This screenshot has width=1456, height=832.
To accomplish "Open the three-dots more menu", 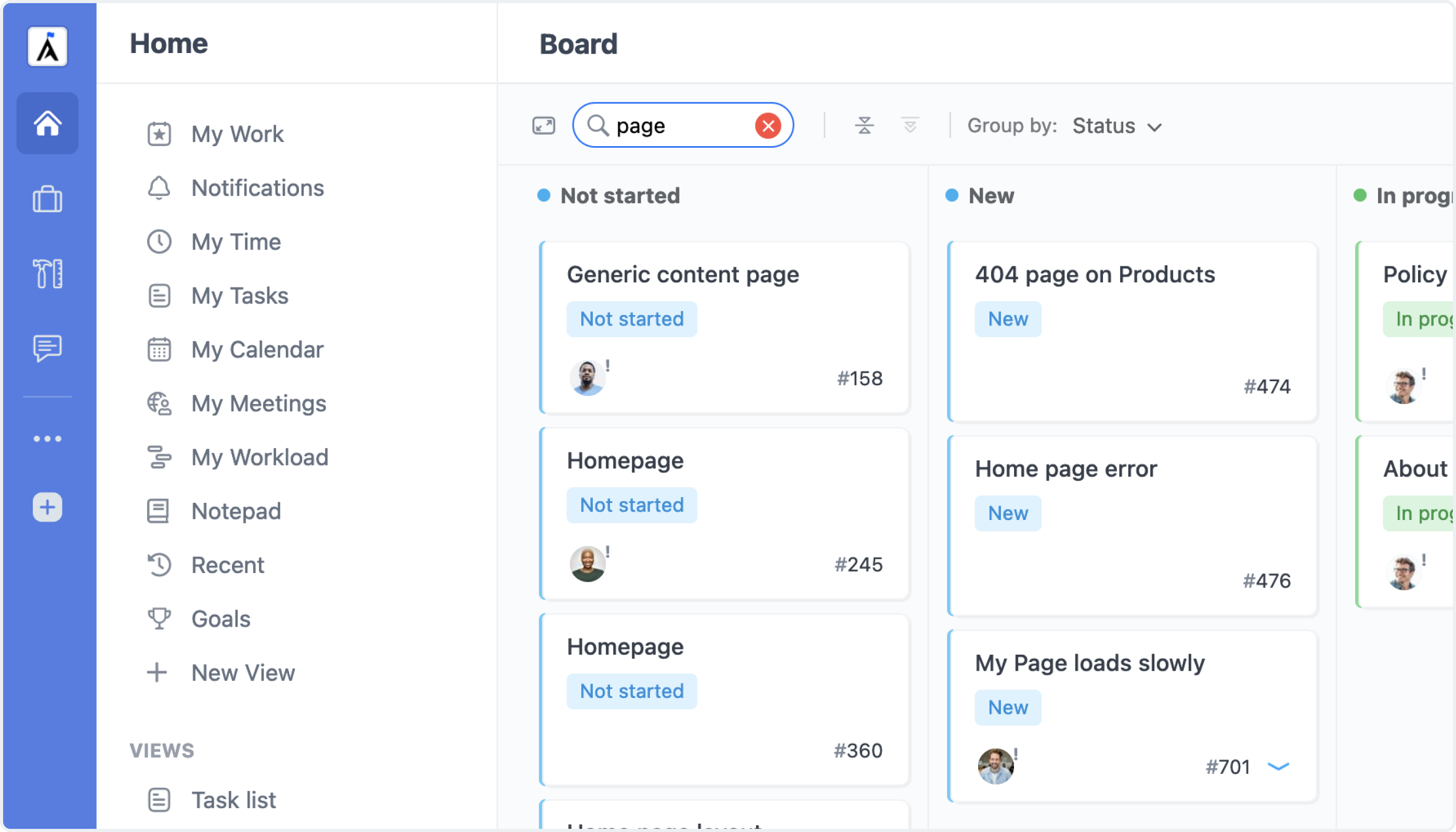I will (x=47, y=439).
